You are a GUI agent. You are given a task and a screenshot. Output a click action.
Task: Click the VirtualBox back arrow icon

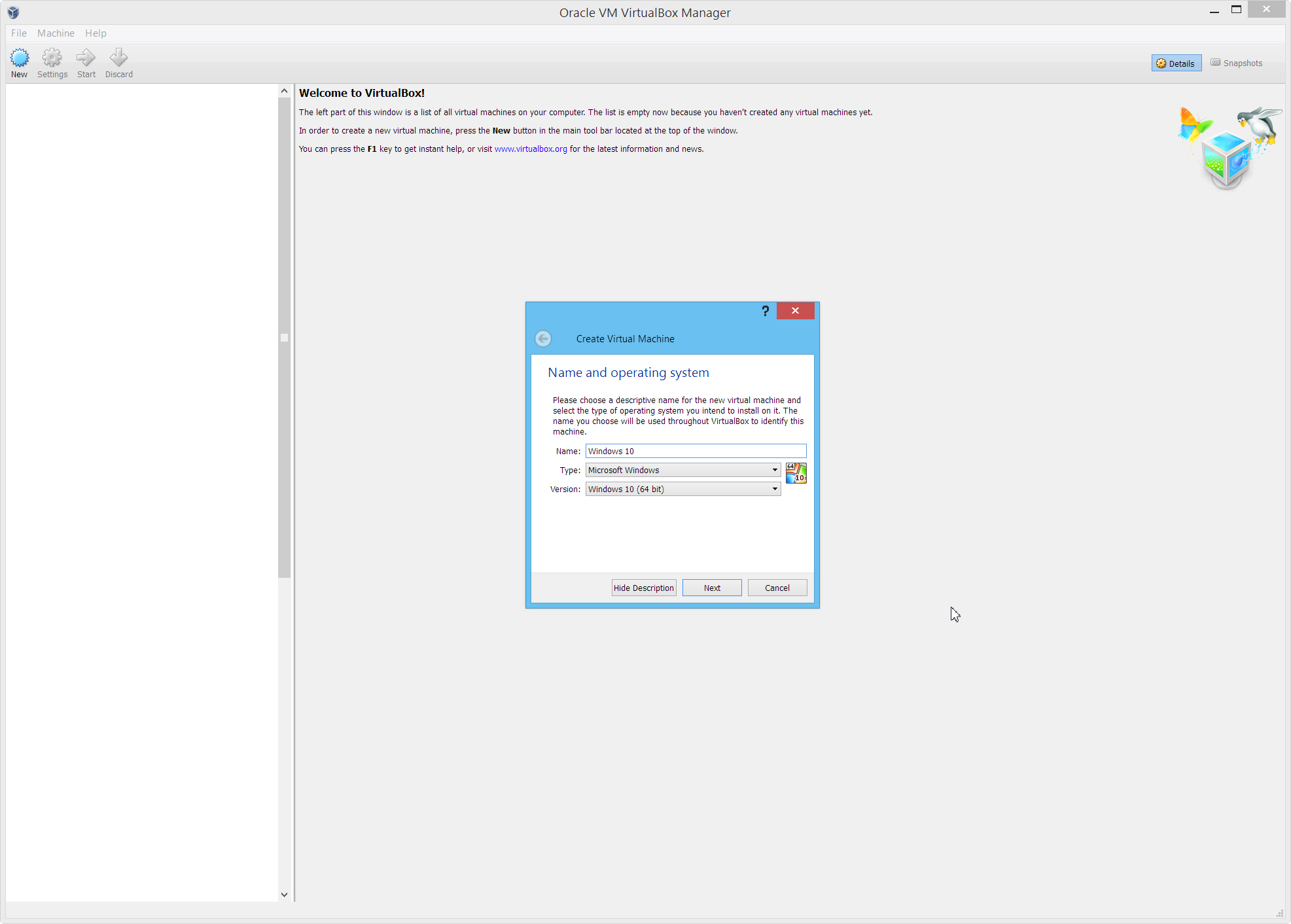pyautogui.click(x=543, y=338)
